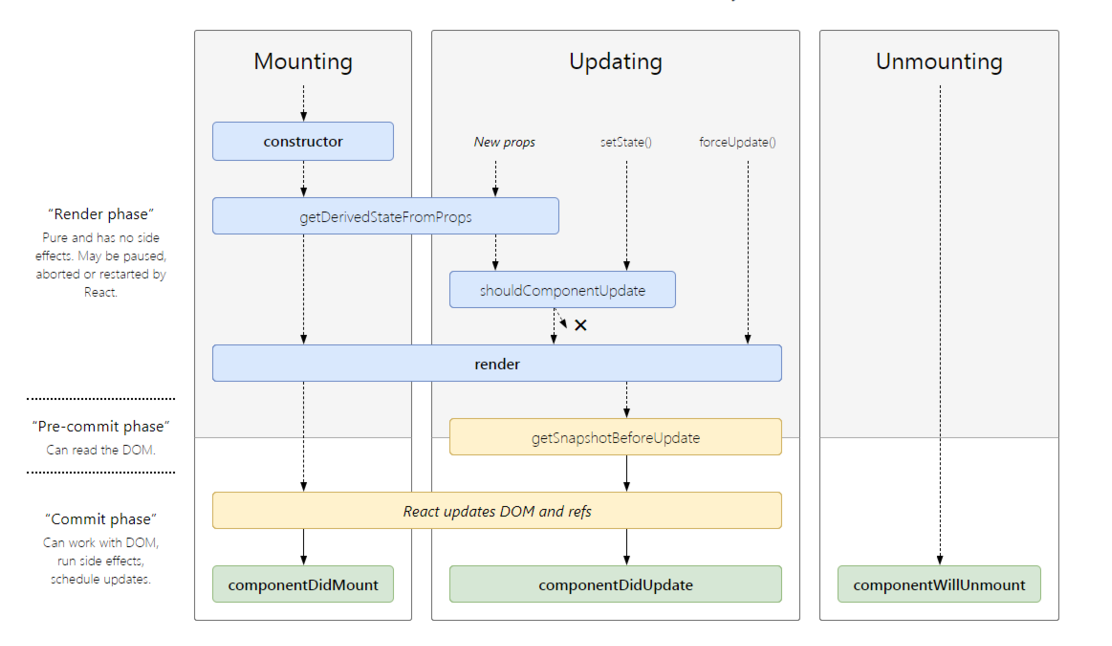Click the Mounting column heading
1112x646 pixels.
pyautogui.click(x=303, y=62)
